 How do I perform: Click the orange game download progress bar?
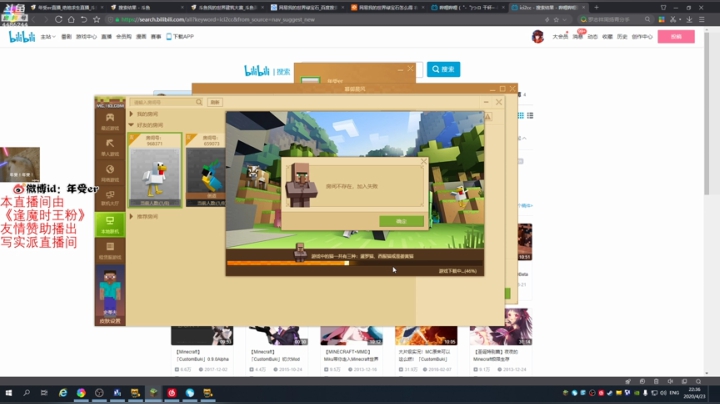coord(354,263)
